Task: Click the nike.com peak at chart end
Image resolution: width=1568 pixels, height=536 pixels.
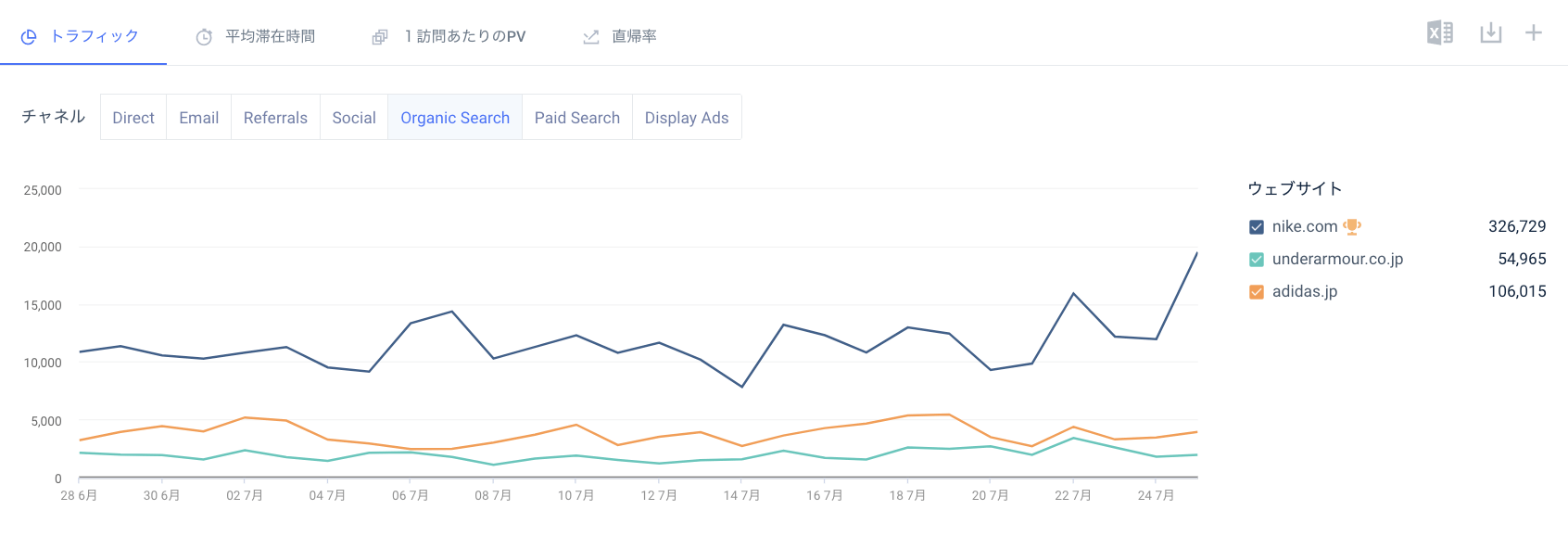Action: point(1196,253)
